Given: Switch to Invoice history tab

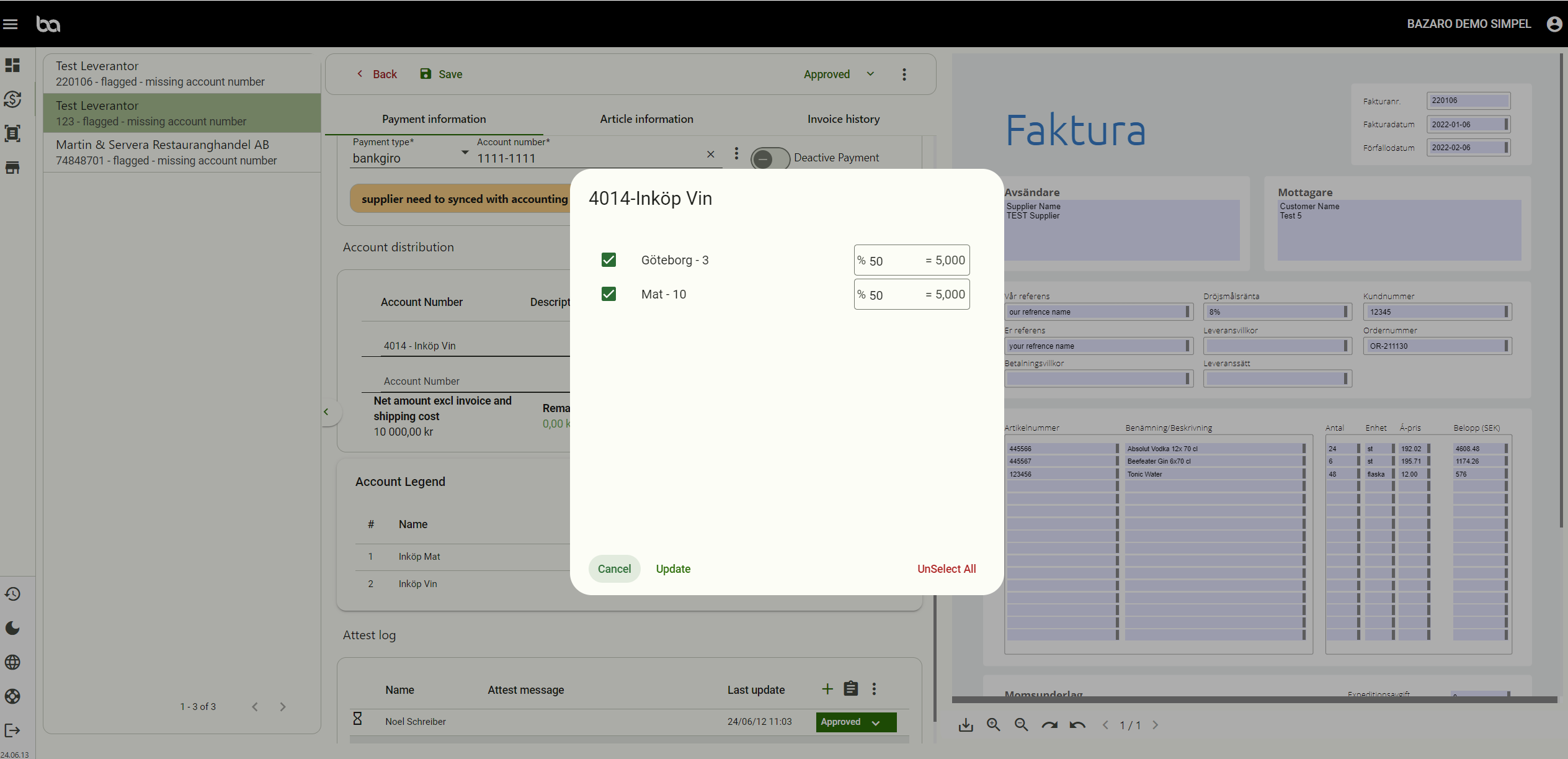Looking at the screenshot, I should (843, 119).
